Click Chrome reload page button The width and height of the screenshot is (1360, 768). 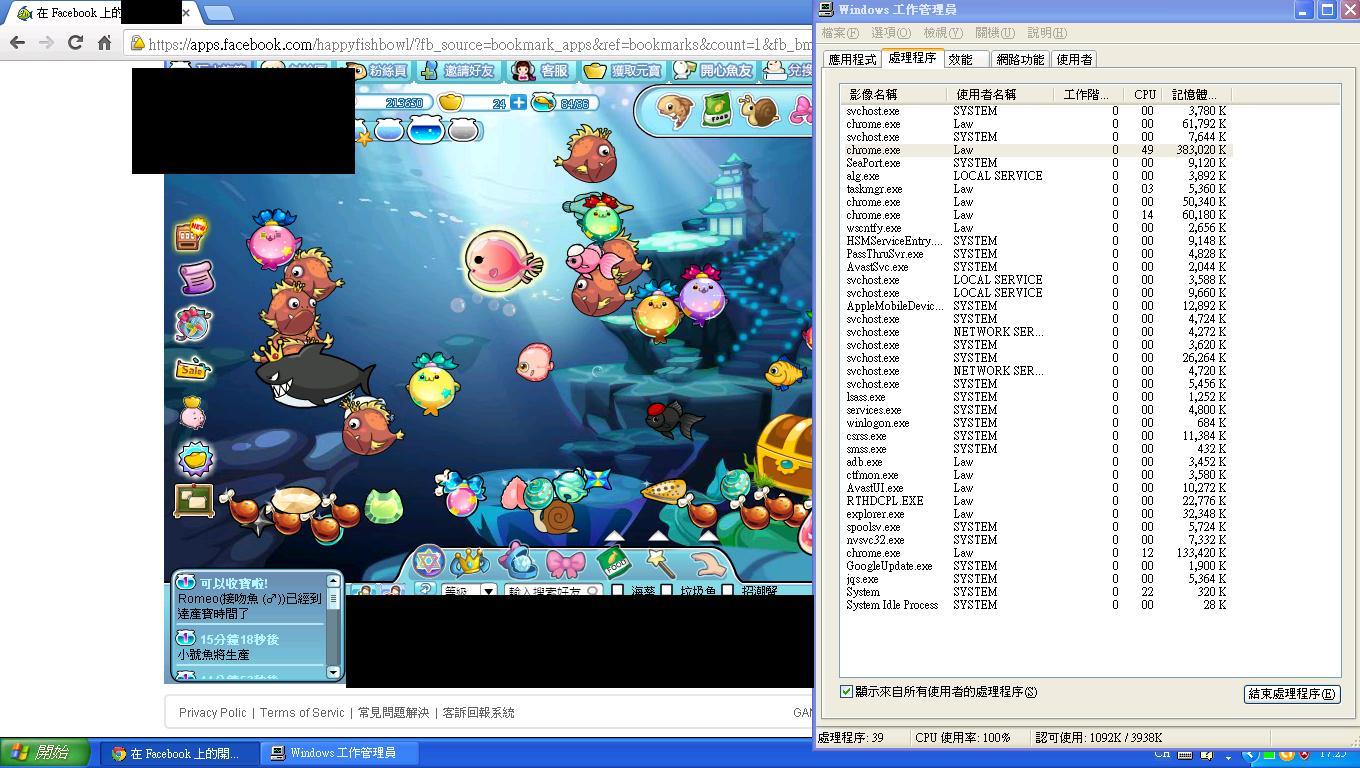pyautogui.click(x=74, y=43)
